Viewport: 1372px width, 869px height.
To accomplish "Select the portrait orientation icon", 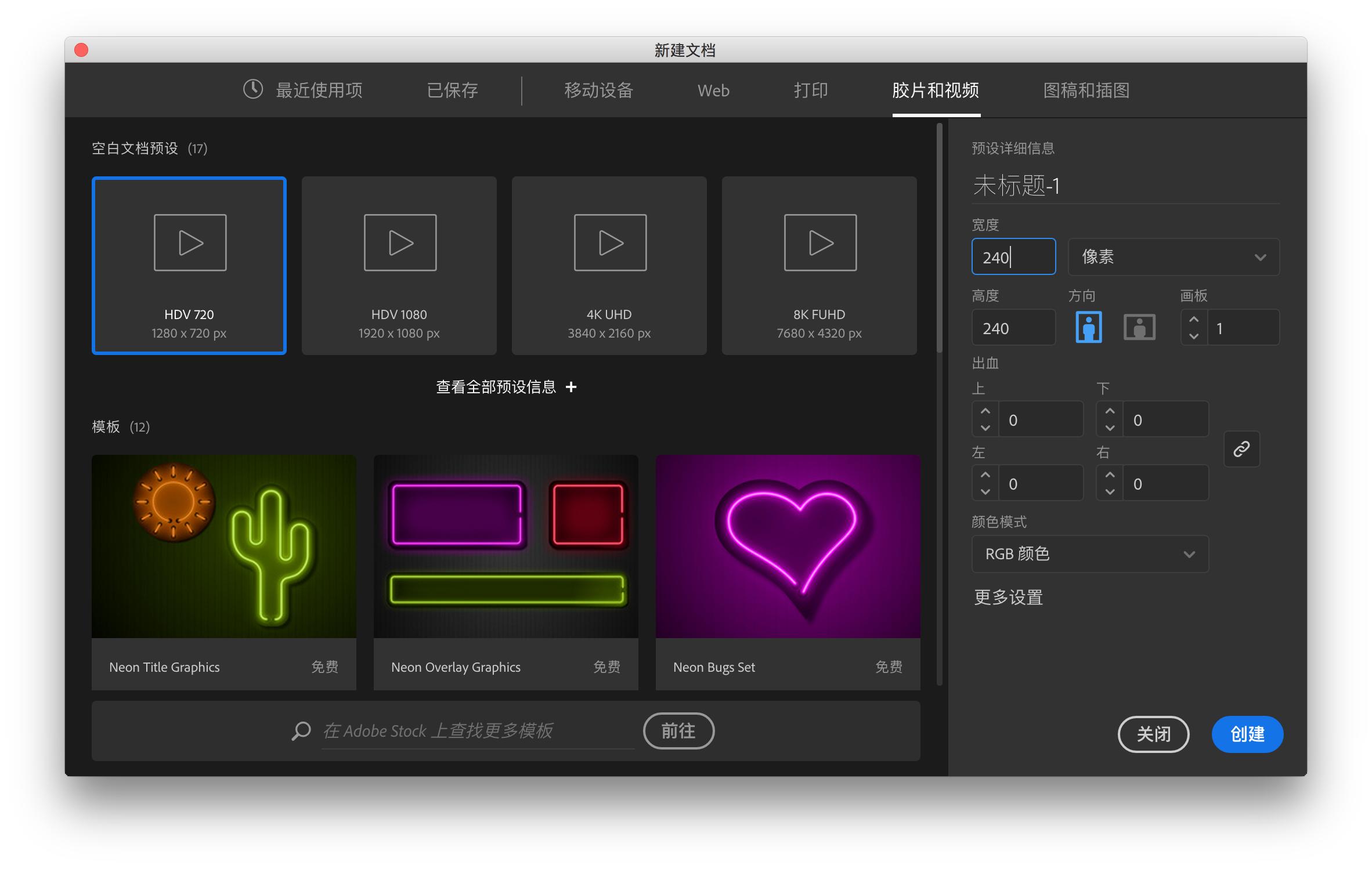I will (1089, 327).
